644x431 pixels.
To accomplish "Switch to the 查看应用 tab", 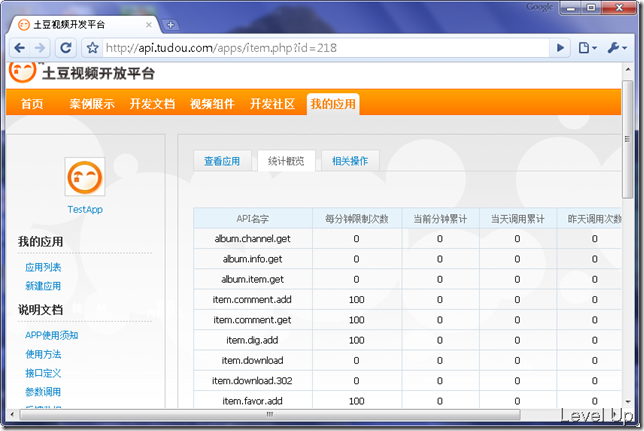I will point(222,161).
